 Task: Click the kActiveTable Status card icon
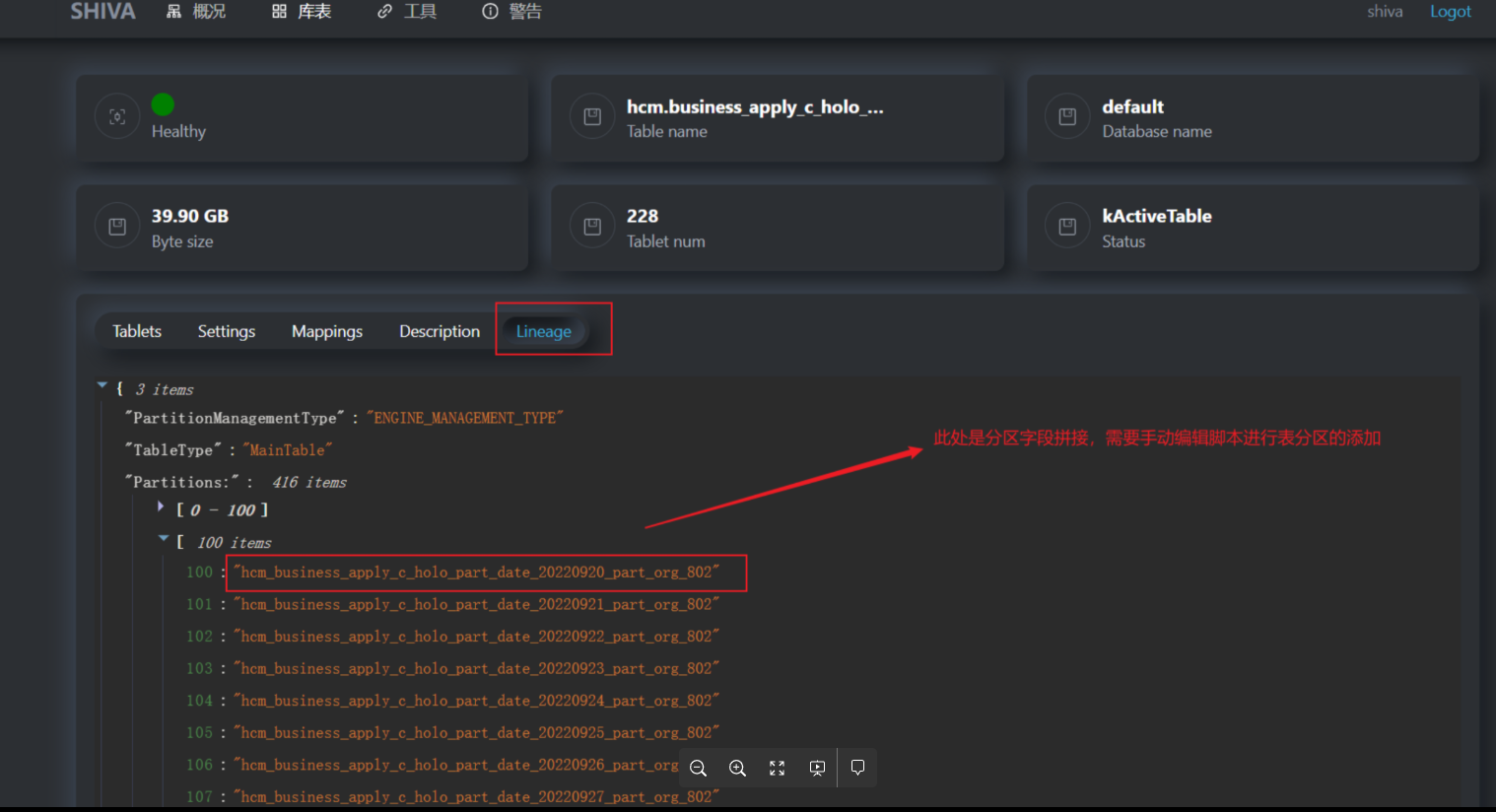tap(1067, 227)
